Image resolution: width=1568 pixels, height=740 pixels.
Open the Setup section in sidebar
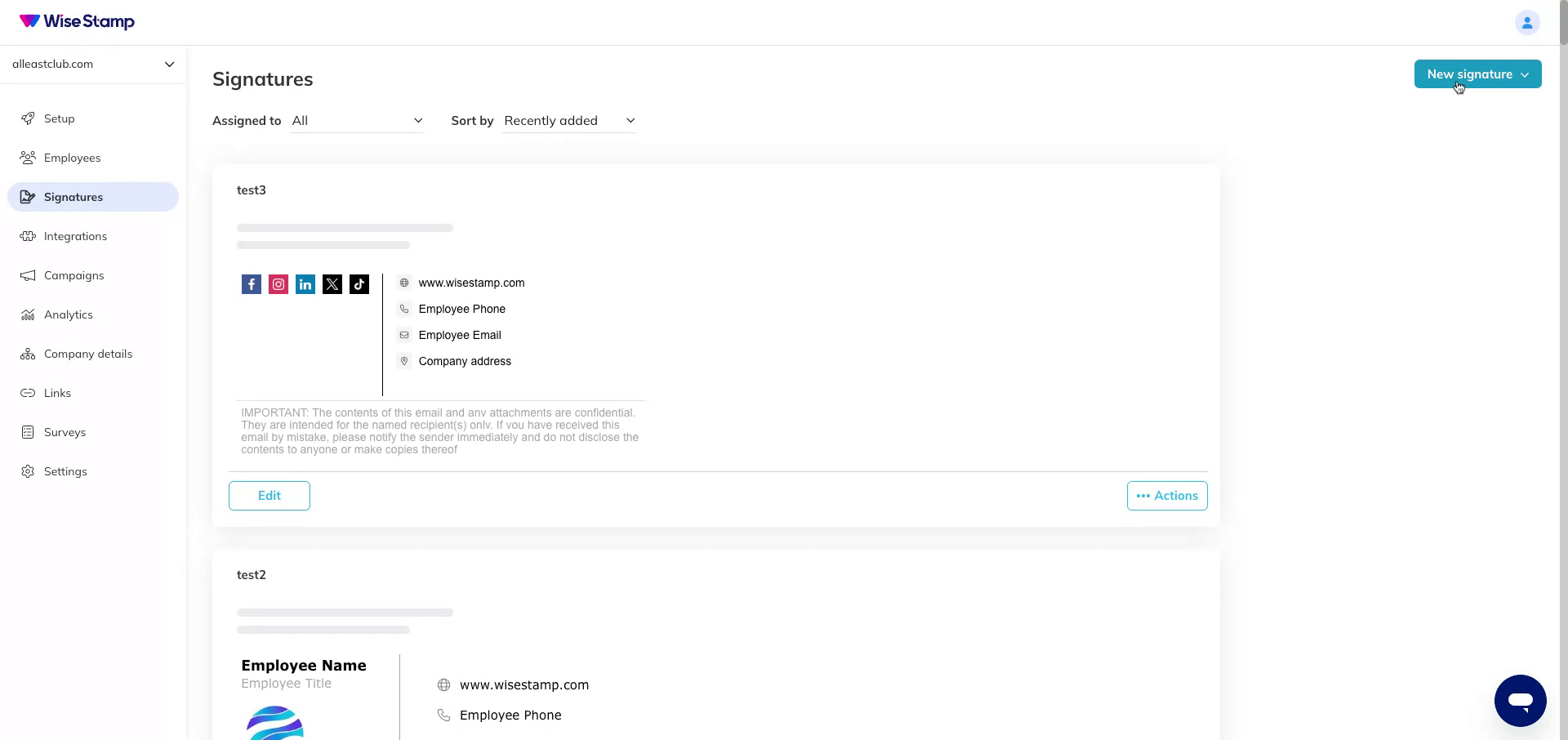(59, 118)
